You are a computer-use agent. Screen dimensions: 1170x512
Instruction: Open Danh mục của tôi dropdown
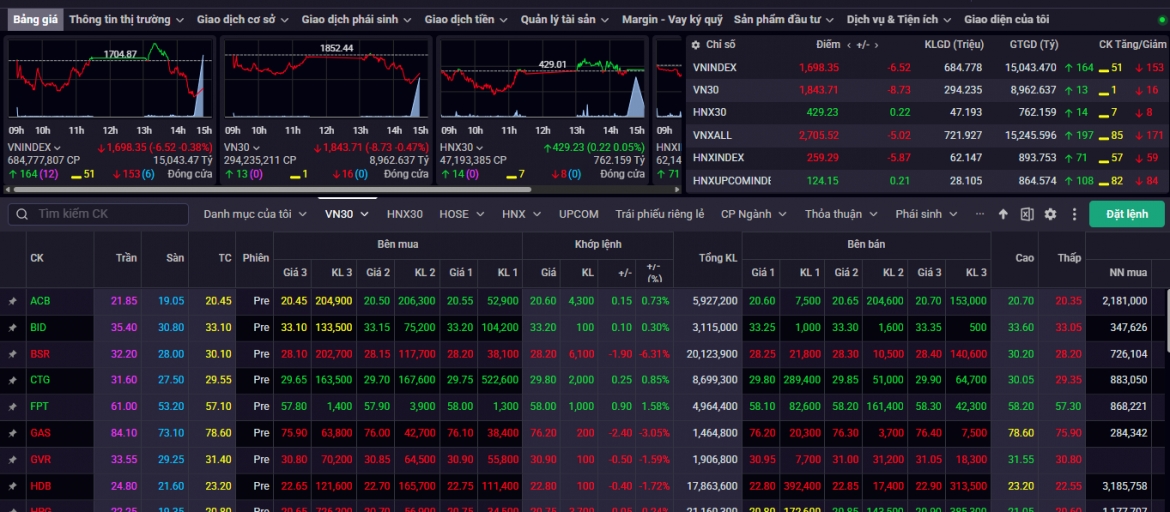point(255,214)
